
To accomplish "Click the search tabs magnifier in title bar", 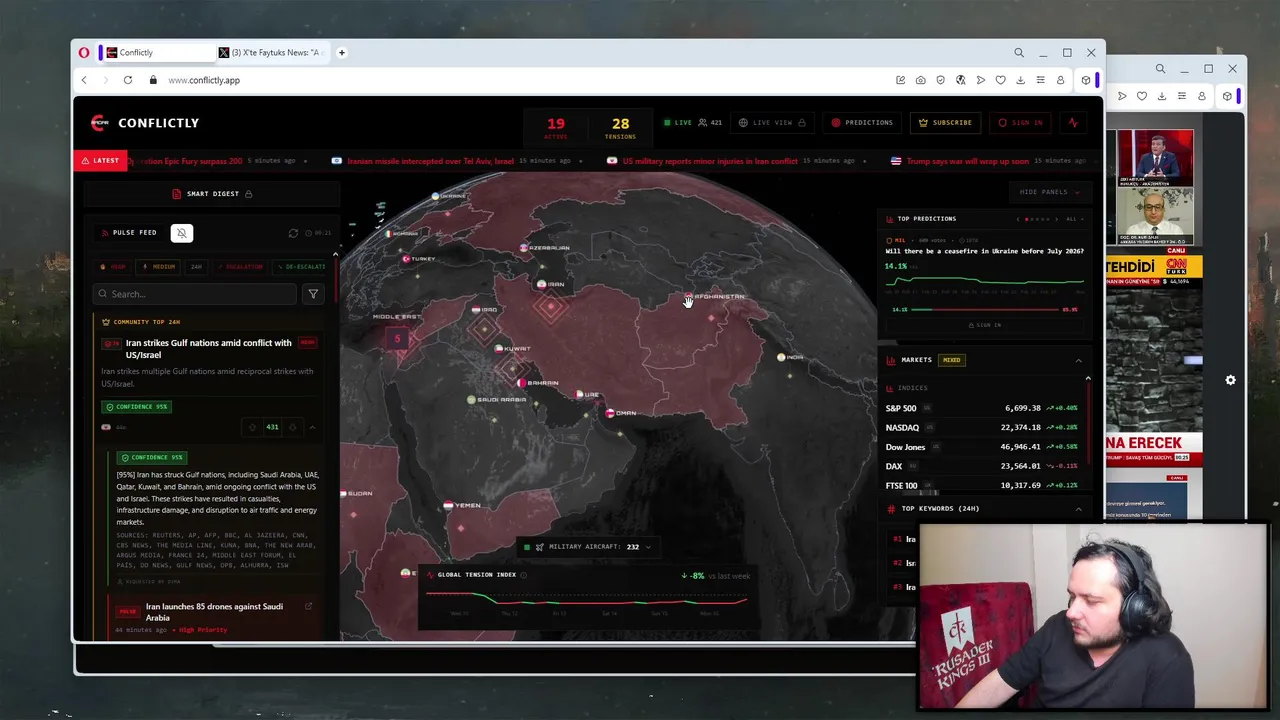I will 1019,53.
